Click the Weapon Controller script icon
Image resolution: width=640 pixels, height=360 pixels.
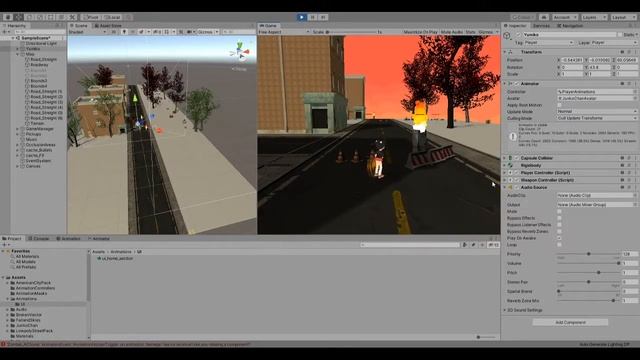coord(510,180)
